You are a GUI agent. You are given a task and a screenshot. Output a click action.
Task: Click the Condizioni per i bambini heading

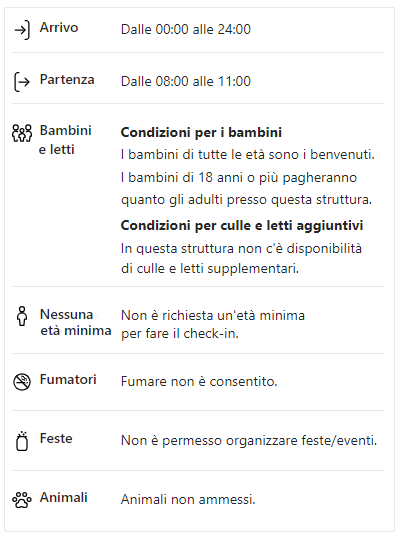click(x=201, y=132)
